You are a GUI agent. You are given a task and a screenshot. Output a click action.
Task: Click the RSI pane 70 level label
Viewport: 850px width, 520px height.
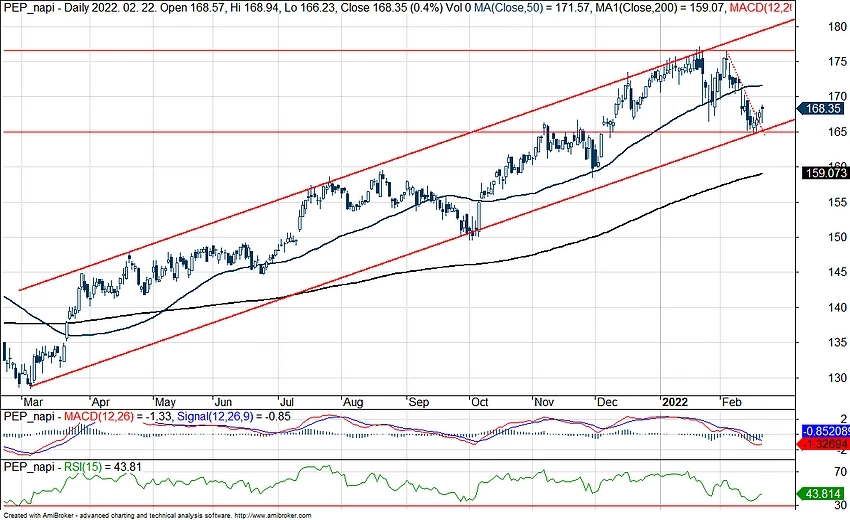(840, 472)
